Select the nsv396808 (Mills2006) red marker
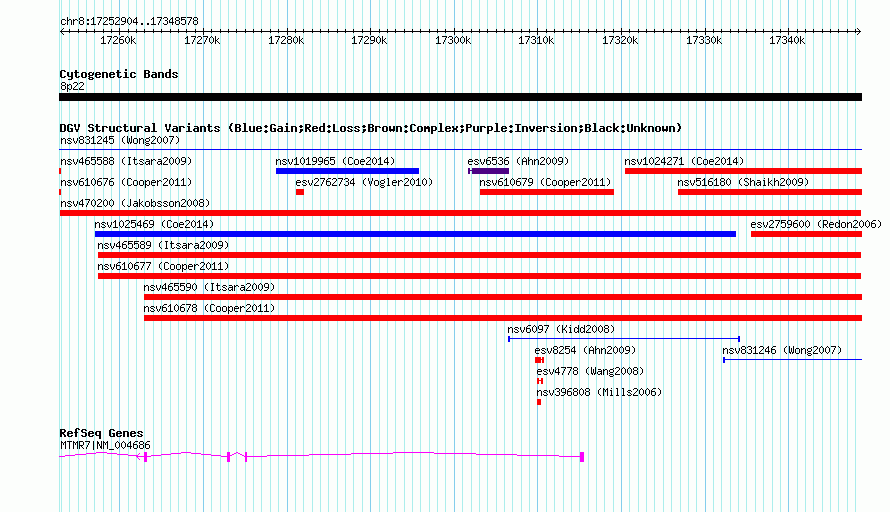Screen dimensions: 890x512 [539, 402]
